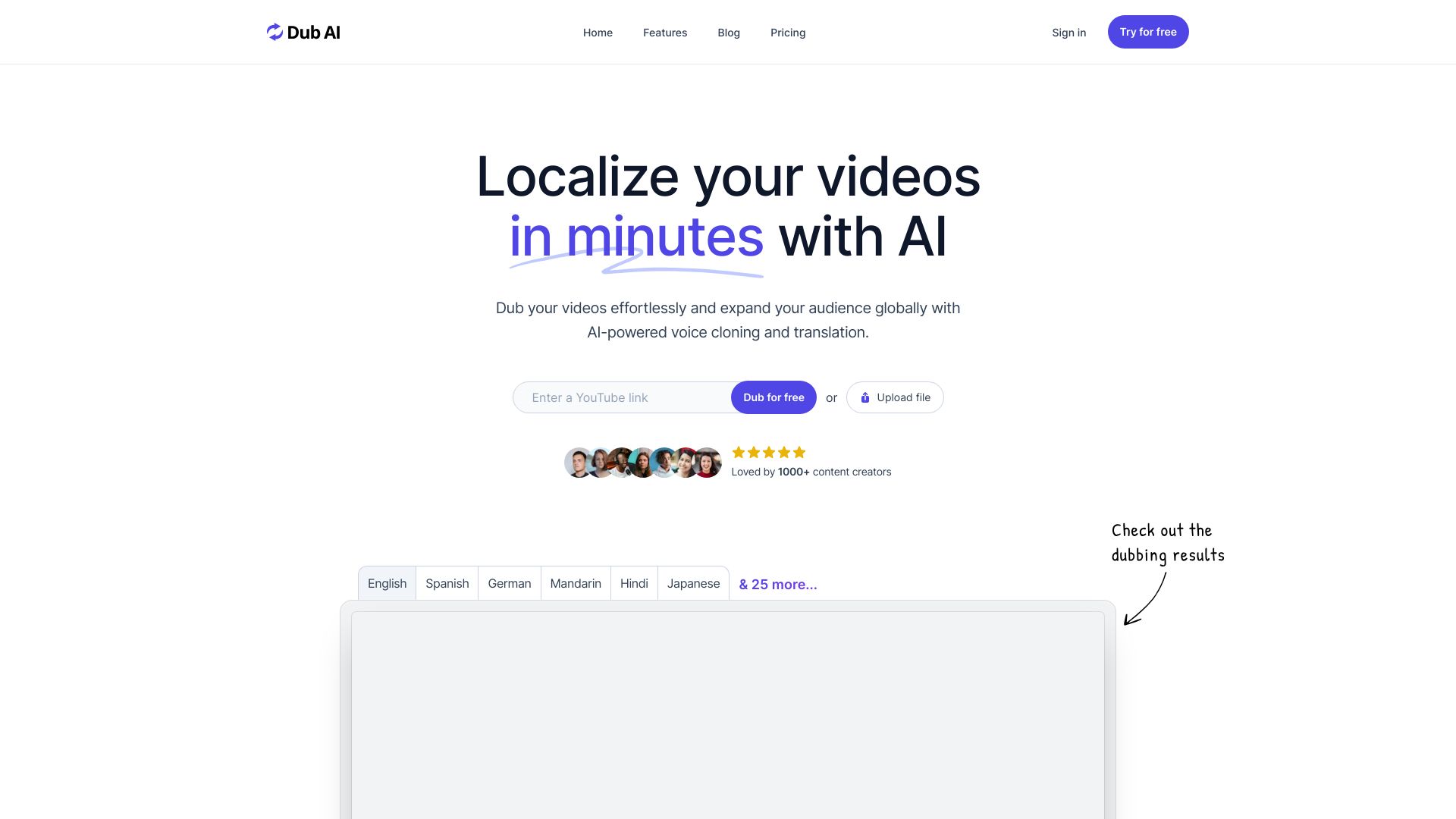The width and height of the screenshot is (1456, 819).
Task: Select the Spanish language tab
Action: click(447, 584)
